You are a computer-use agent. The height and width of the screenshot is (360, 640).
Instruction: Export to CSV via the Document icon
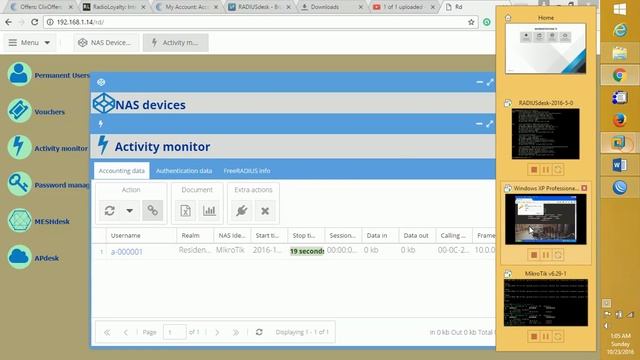click(186, 211)
